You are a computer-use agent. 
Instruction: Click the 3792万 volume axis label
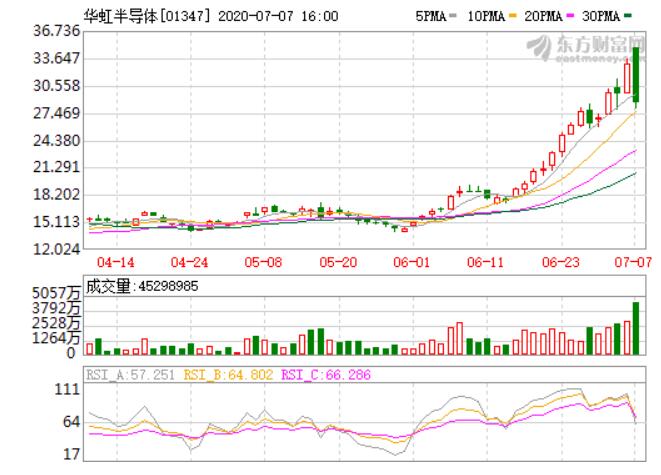56,309
